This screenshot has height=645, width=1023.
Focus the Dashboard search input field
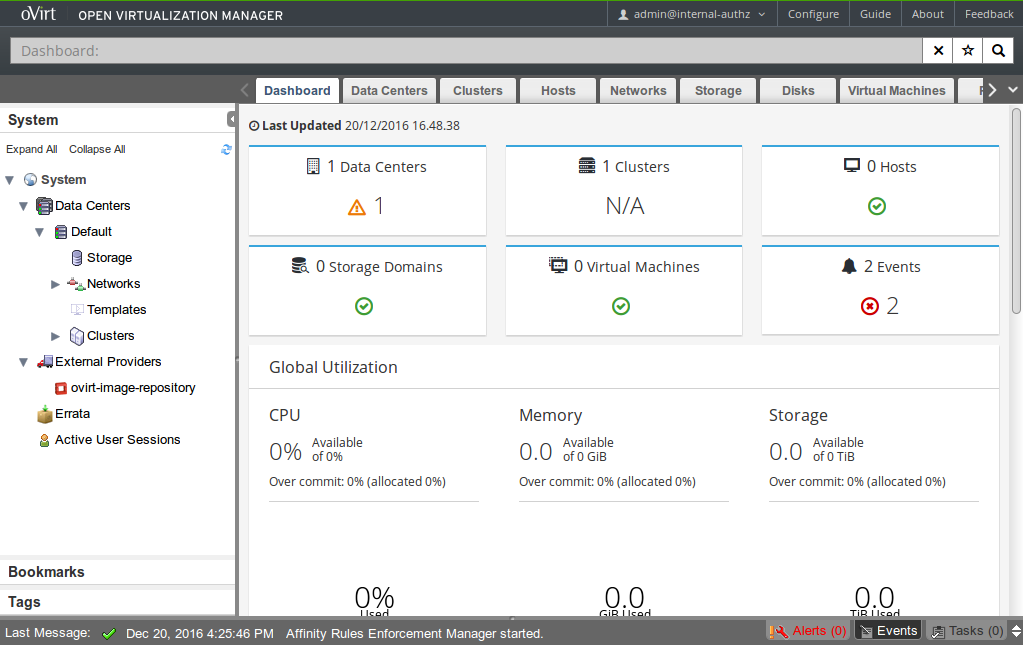pos(466,51)
